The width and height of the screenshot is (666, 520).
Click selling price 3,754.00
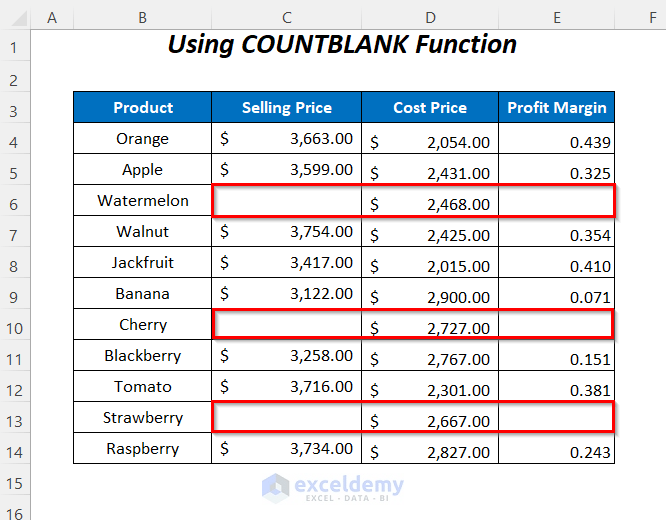point(287,232)
